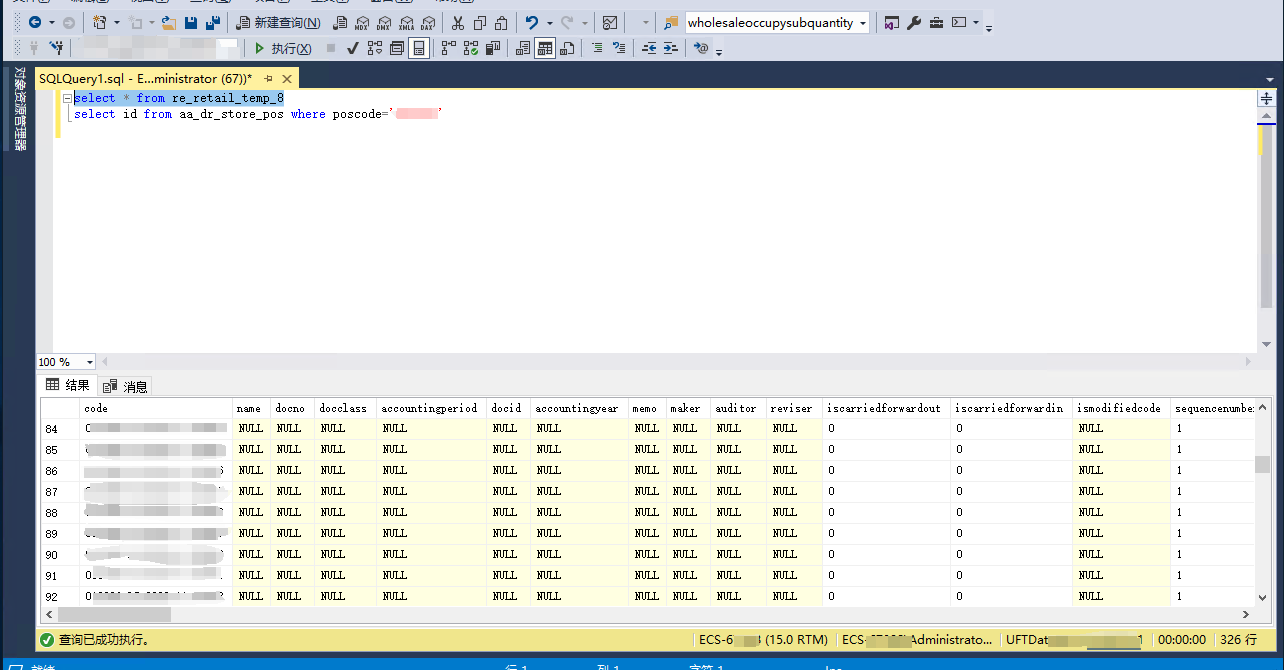Open the 100 % zoom dropdown

89,362
